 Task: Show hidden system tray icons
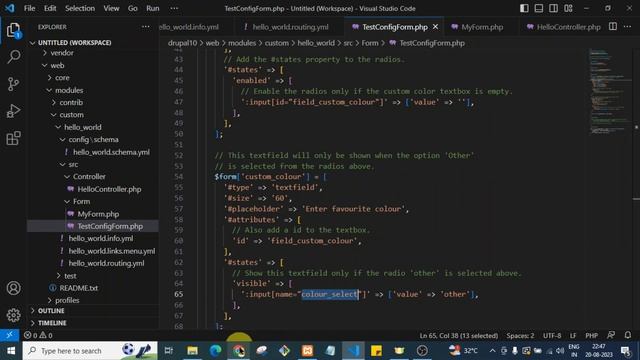pos(493,351)
